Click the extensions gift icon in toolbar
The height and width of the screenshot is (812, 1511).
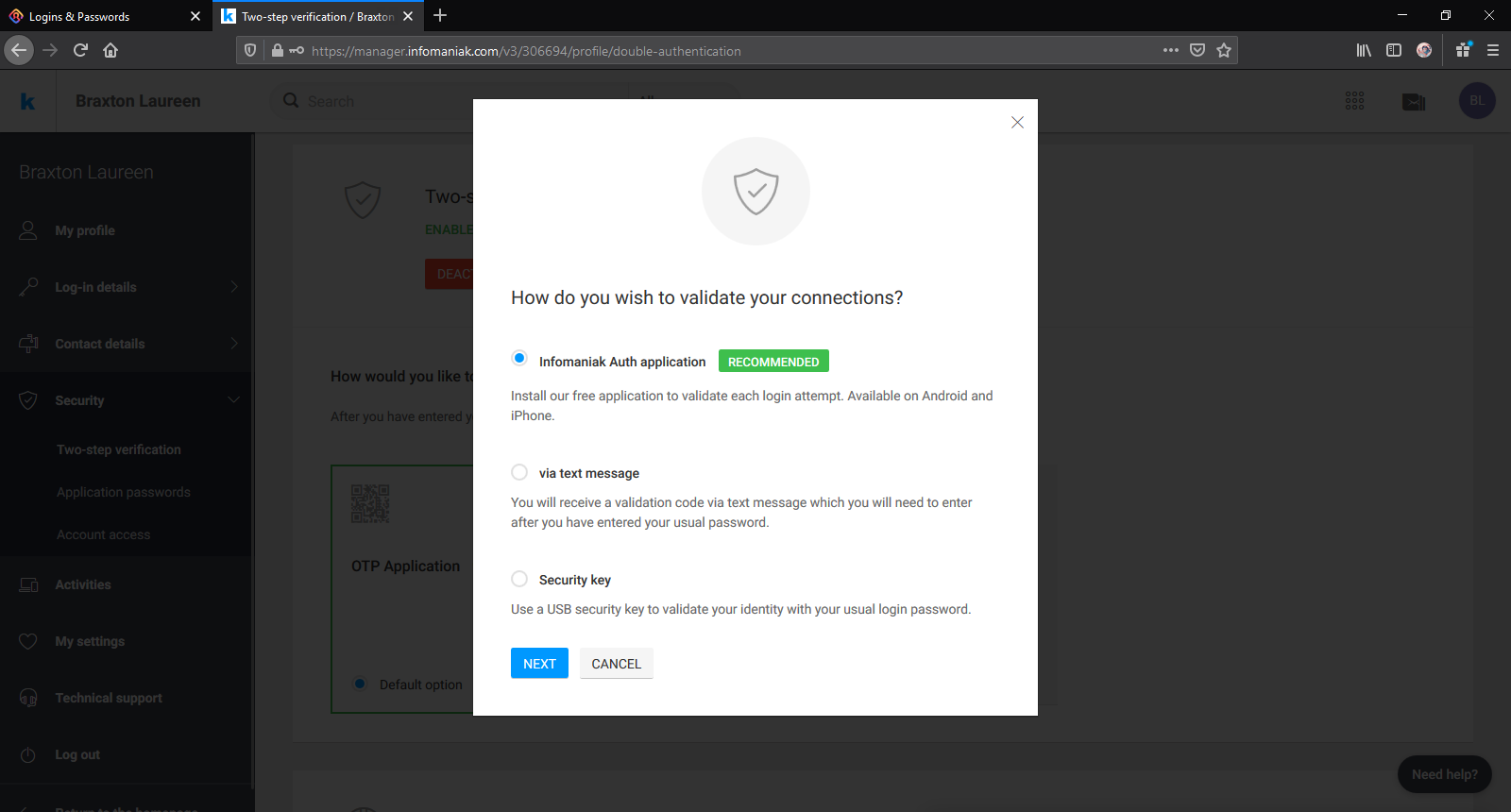[1463, 50]
